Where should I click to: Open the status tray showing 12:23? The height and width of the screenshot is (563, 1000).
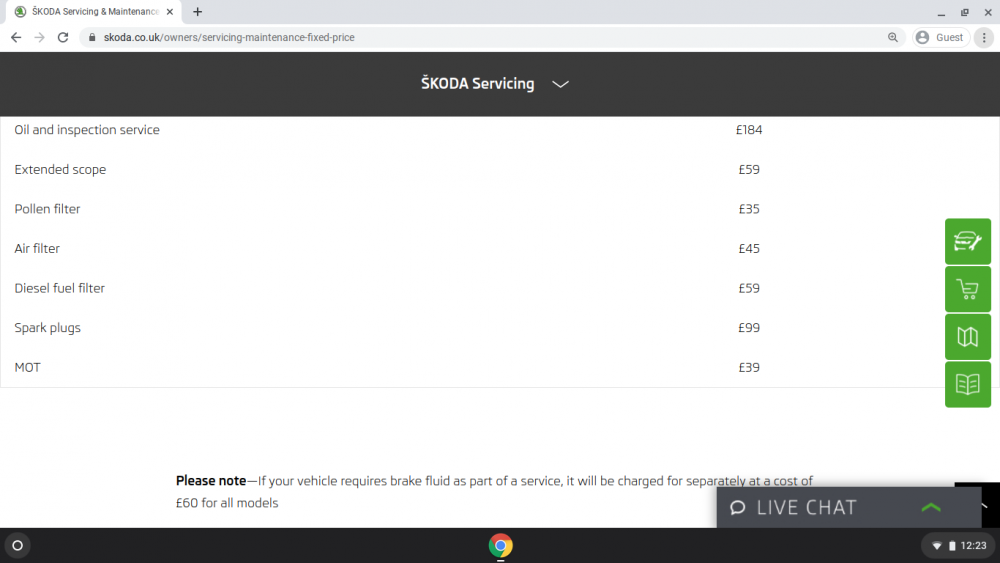958,546
